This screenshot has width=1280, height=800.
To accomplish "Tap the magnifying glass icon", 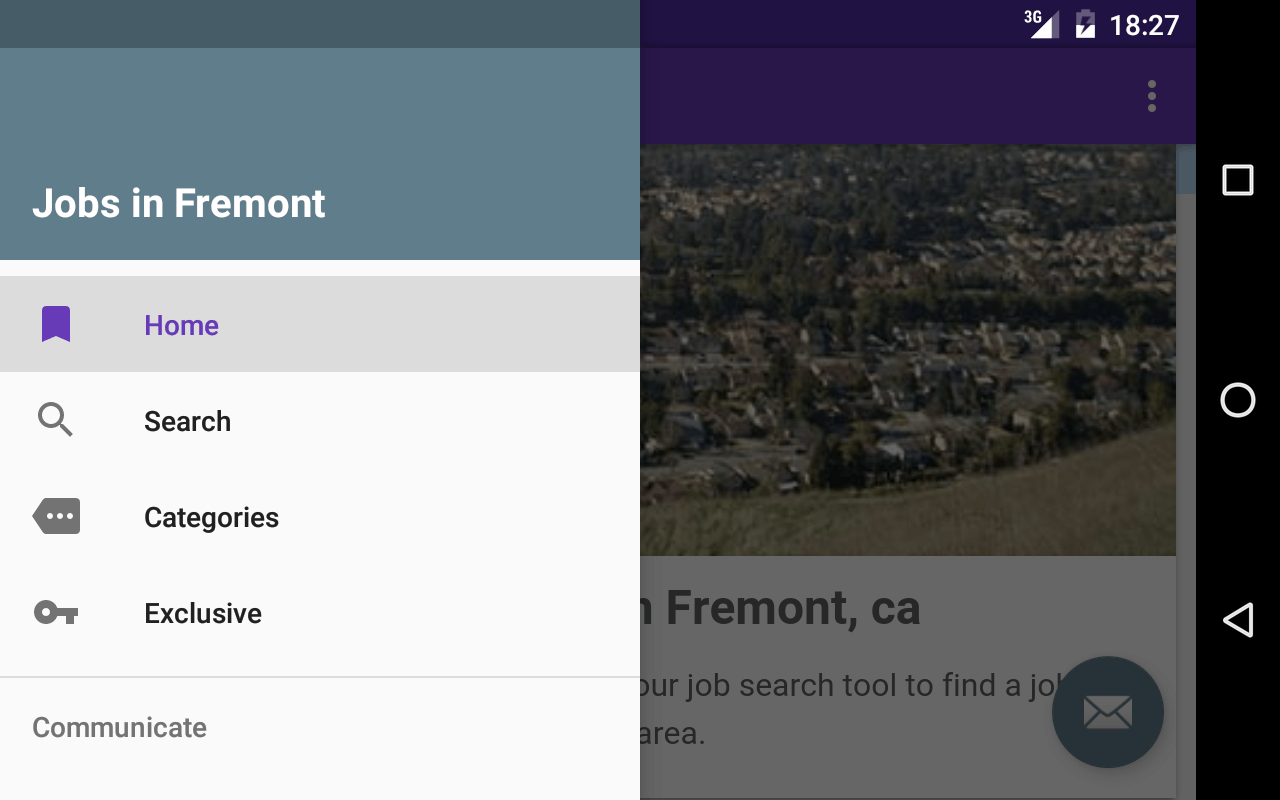I will [x=56, y=420].
